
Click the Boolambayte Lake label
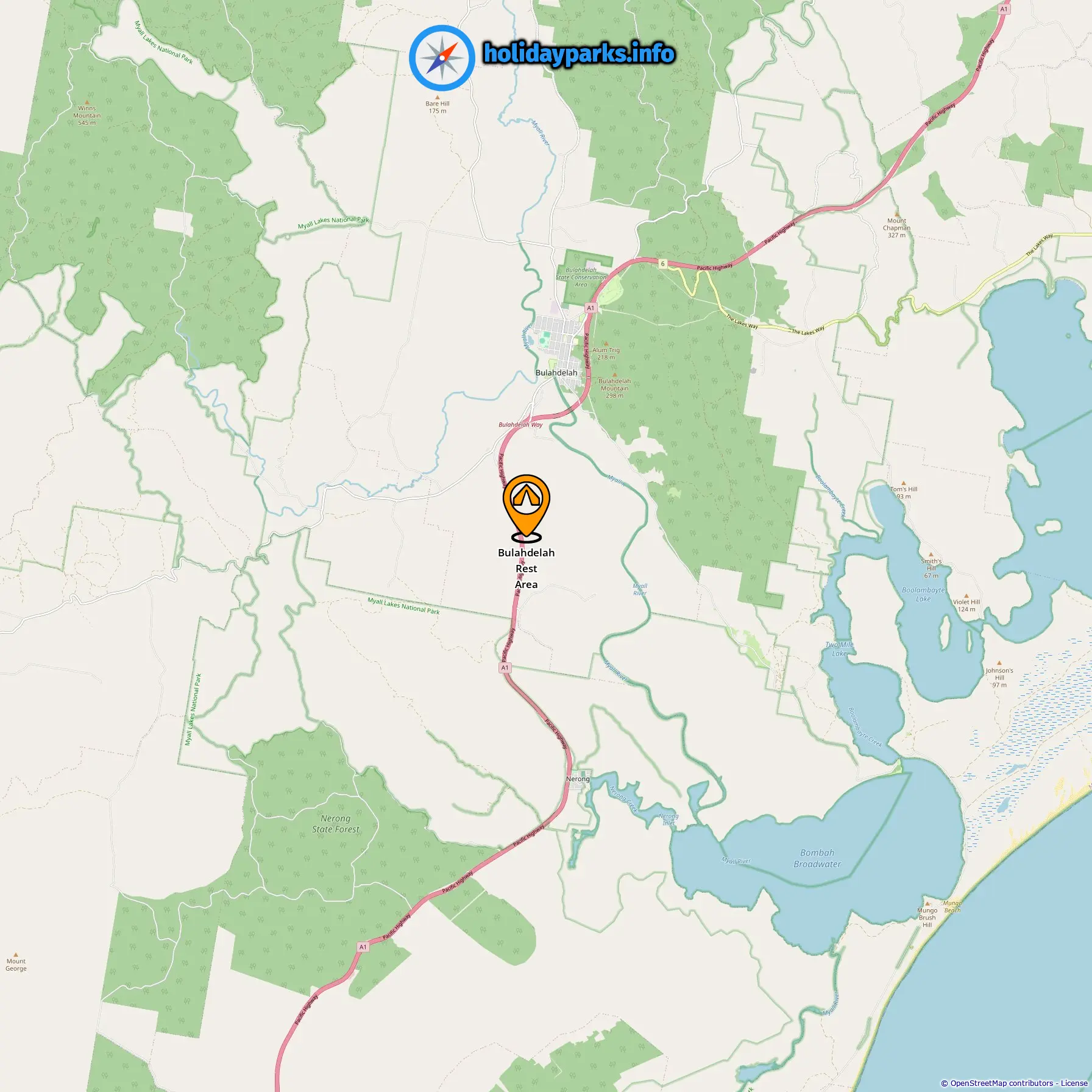coord(923,594)
